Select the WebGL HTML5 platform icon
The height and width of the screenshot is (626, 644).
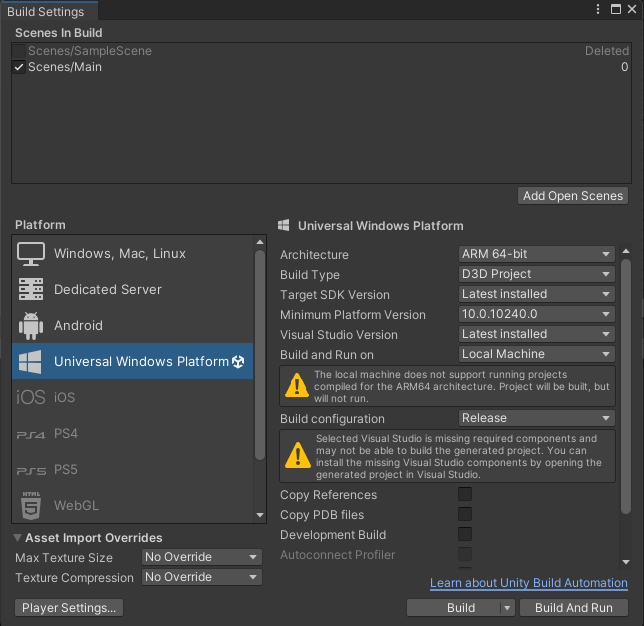pyautogui.click(x=31, y=506)
